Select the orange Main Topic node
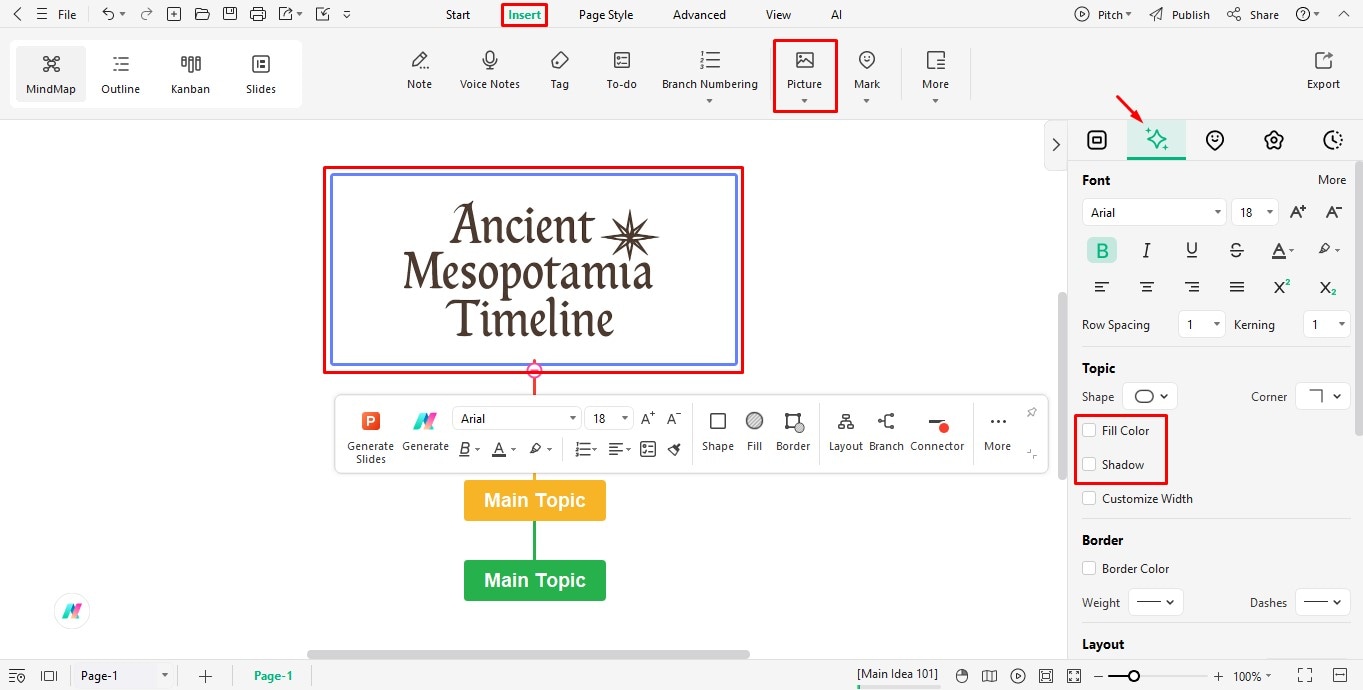 coord(535,500)
